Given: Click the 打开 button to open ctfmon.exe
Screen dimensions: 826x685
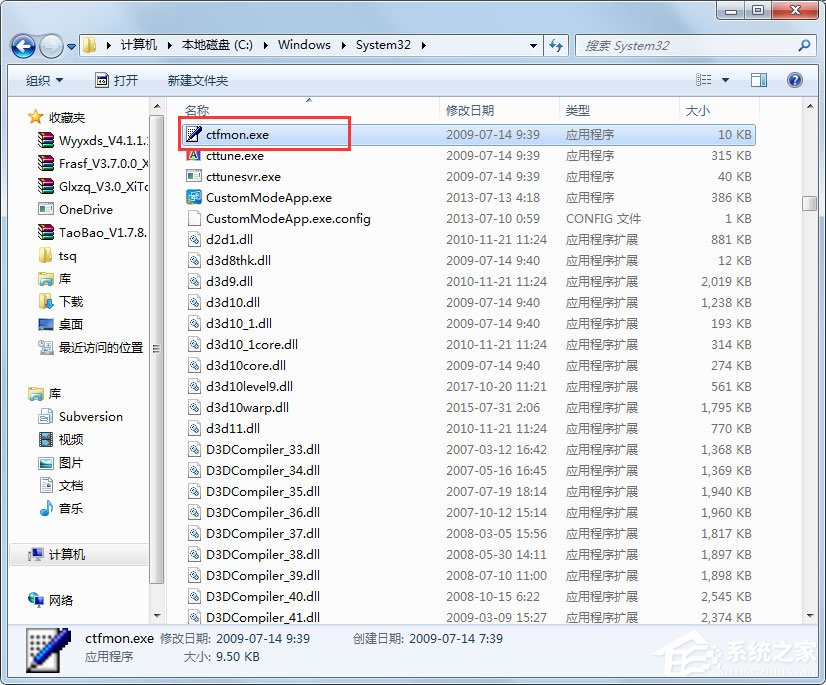Looking at the screenshot, I should click(x=118, y=79).
